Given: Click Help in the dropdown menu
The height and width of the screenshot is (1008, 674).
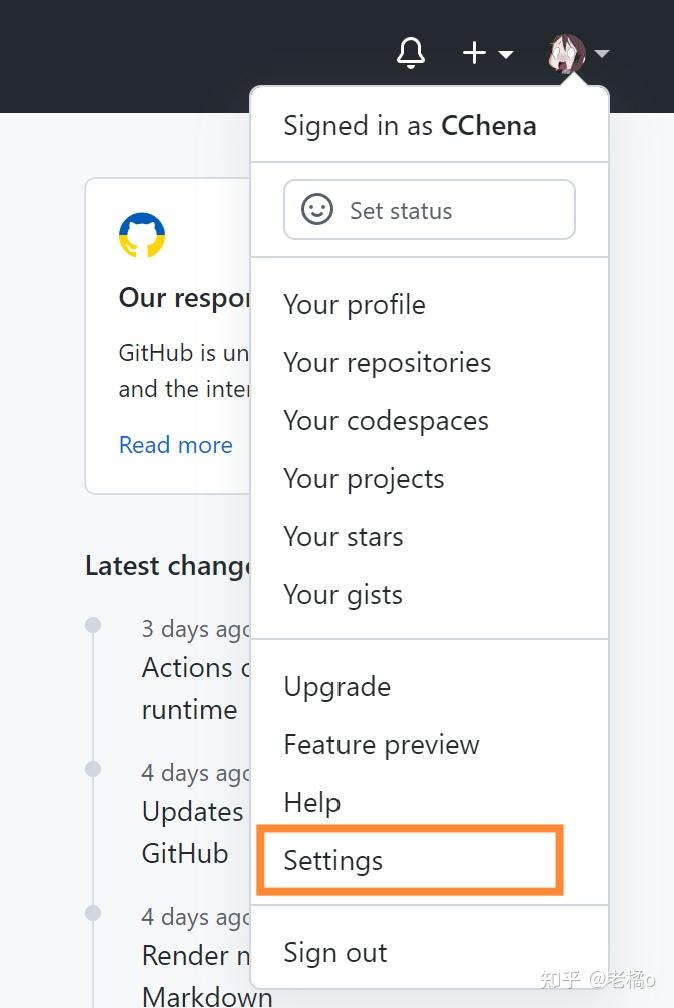Looking at the screenshot, I should point(312,803).
